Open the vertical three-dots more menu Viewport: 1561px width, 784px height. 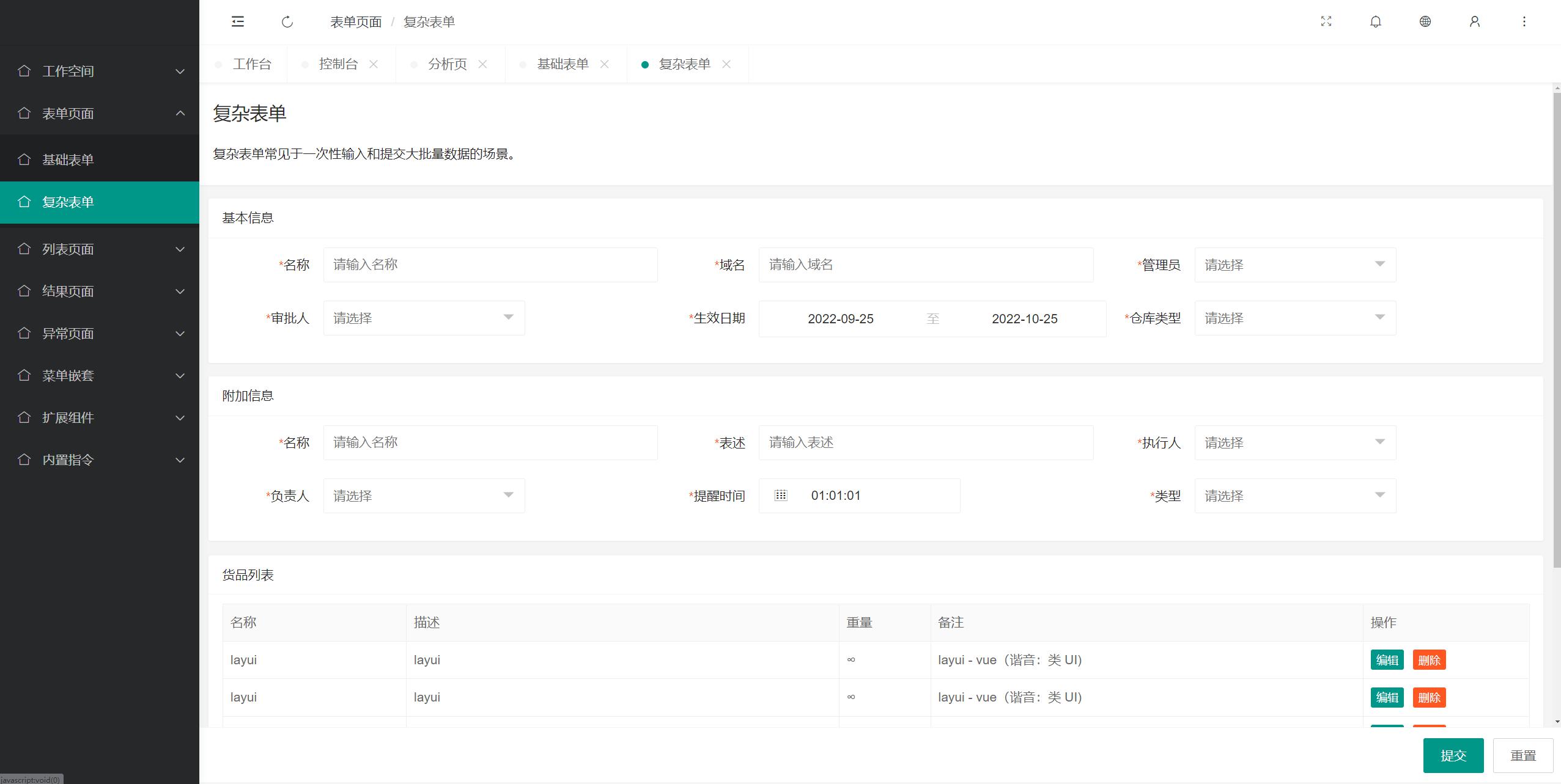coord(1524,22)
